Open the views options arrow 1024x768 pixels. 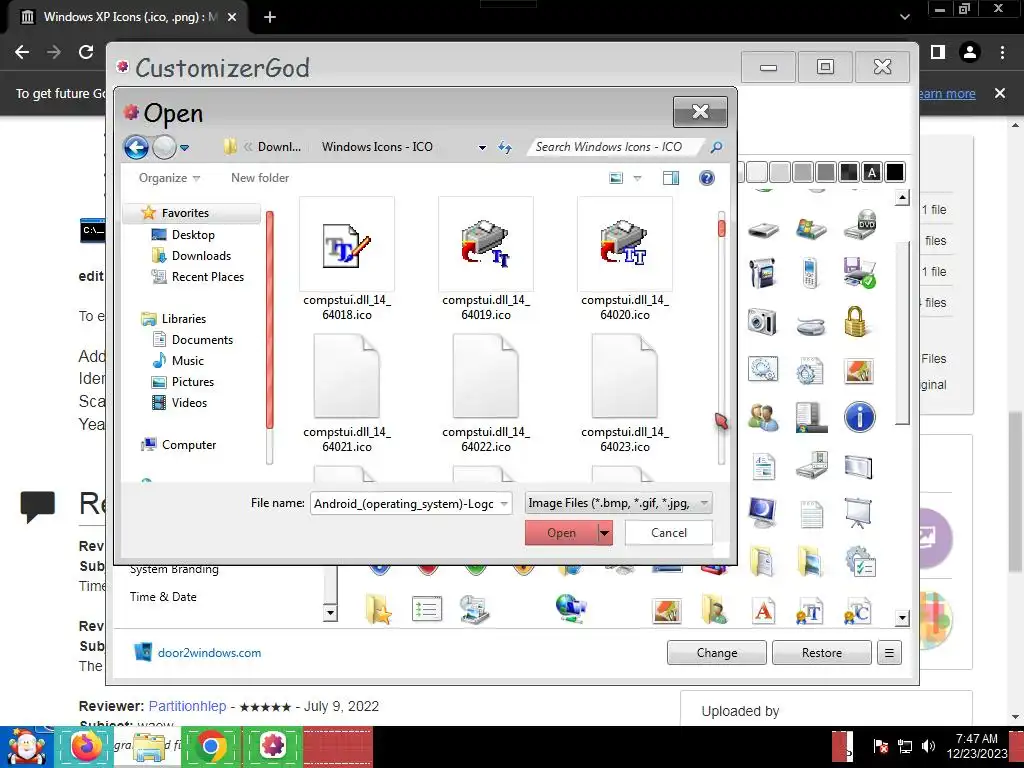[637, 178]
